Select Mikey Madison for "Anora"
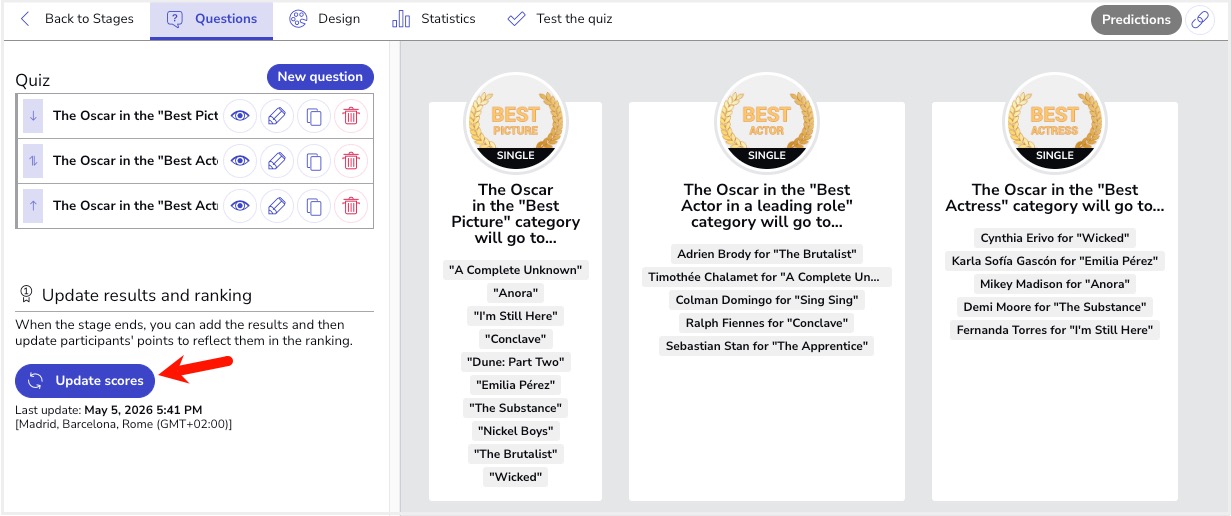Screen dimensions: 1231x516 click(x=1055, y=284)
